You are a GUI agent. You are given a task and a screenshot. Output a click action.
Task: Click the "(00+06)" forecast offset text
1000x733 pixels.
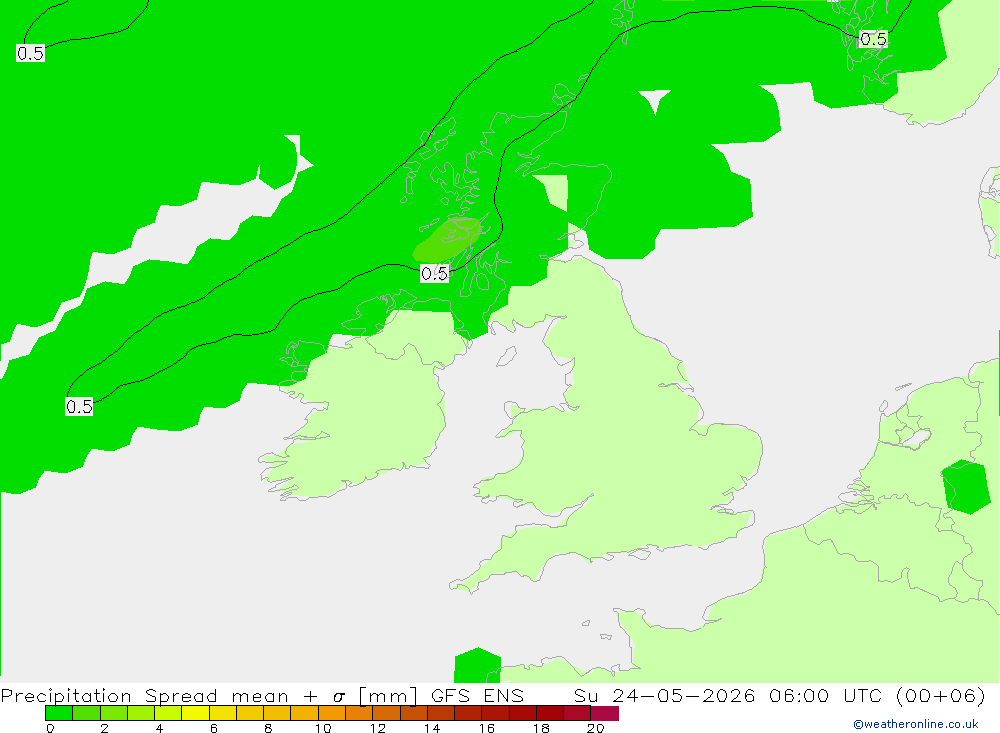click(941, 695)
